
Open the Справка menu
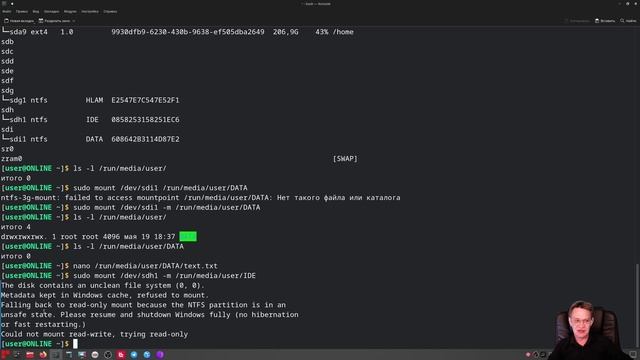[x=110, y=11]
